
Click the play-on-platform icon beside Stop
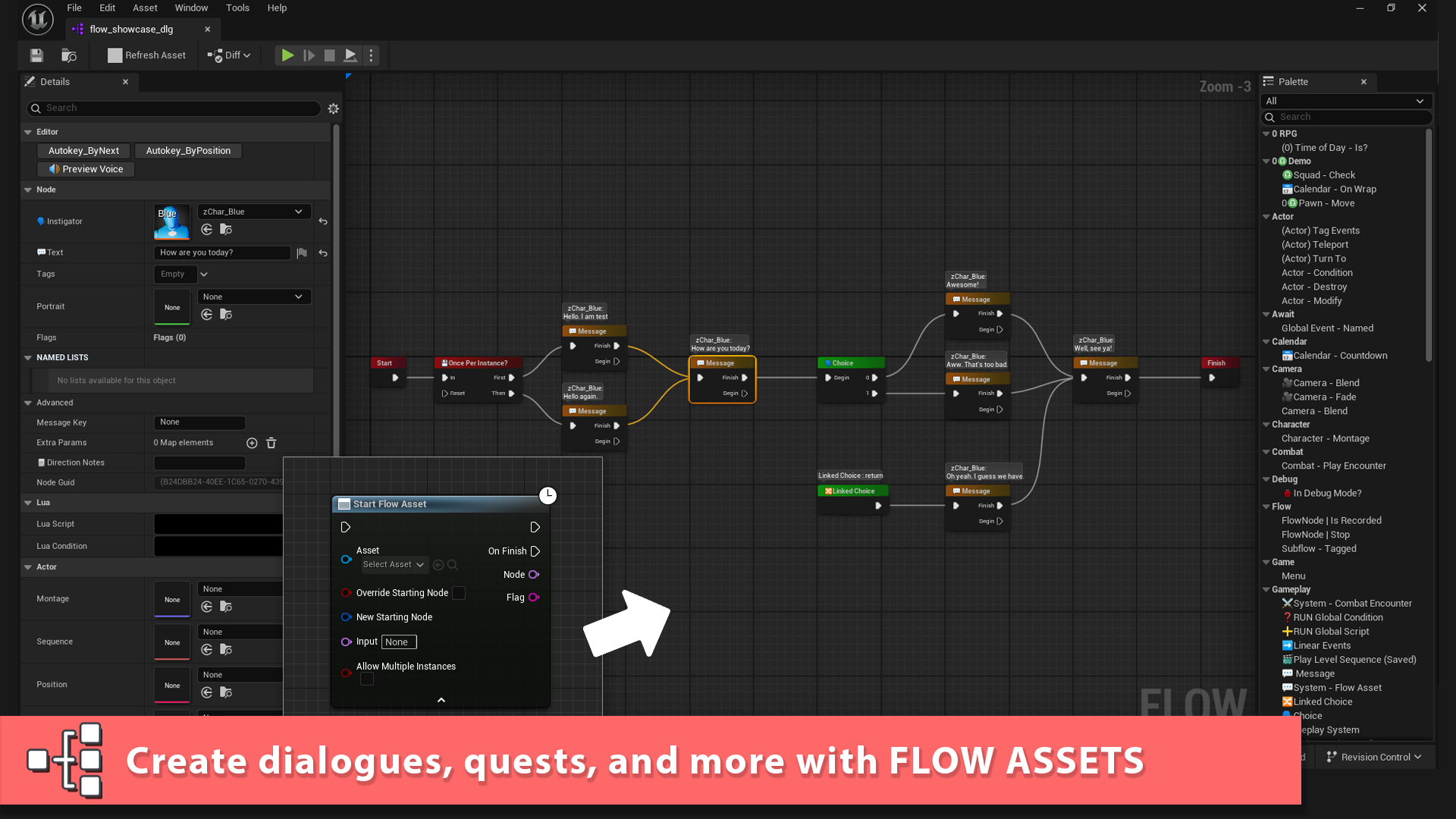[350, 55]
